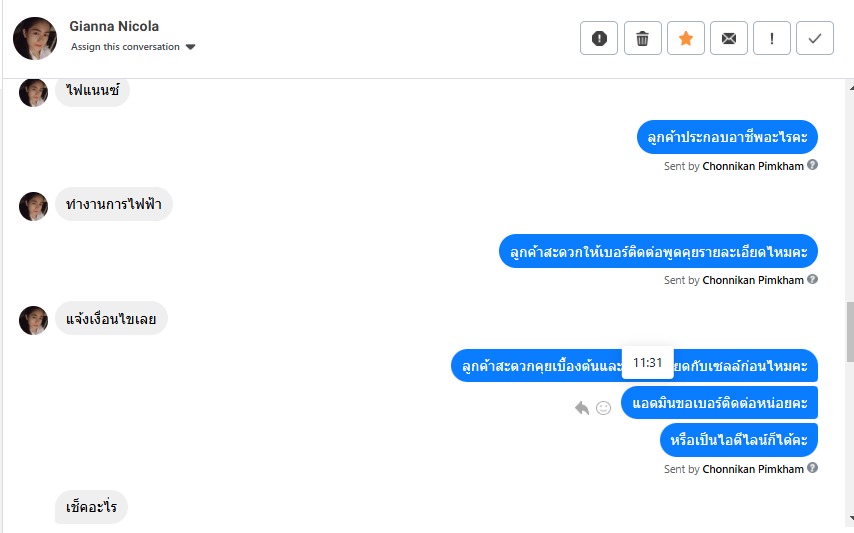854x533 pixels.
Task: Mark conversation as done with the checkmark
Action: pos(814,38)
